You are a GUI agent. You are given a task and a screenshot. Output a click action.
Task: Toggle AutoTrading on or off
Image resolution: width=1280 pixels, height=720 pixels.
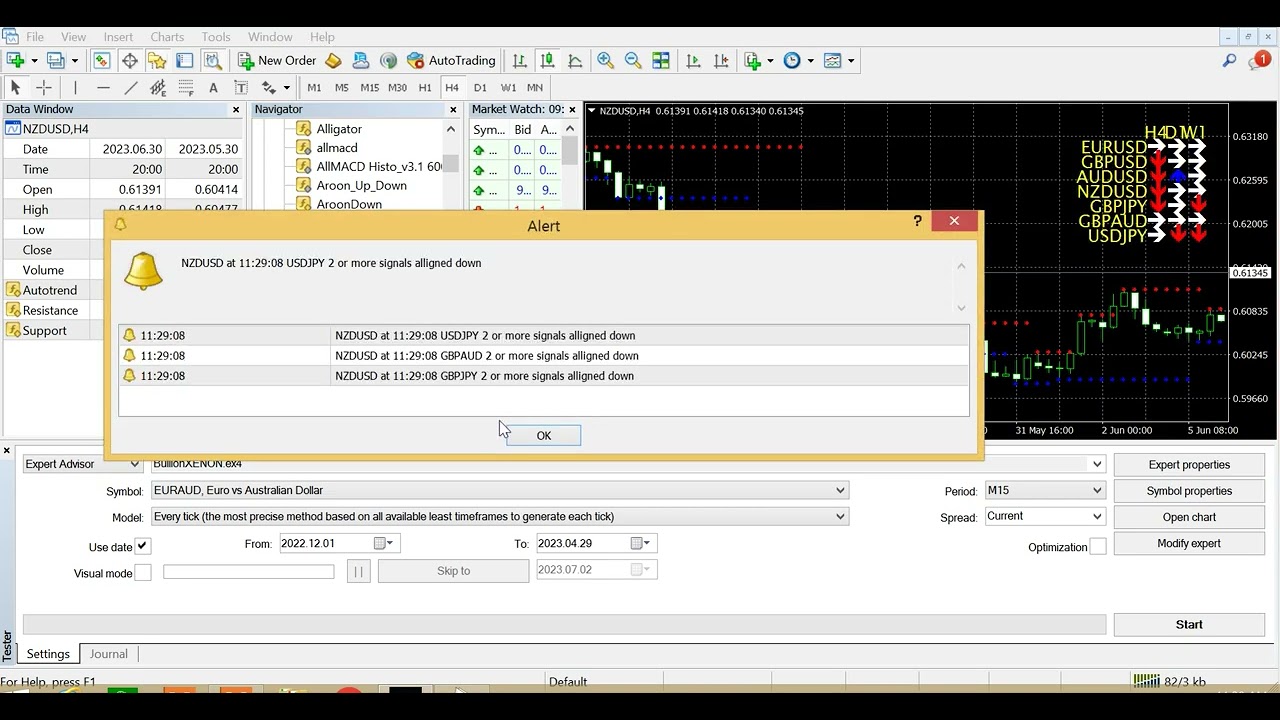coord(451,61)
